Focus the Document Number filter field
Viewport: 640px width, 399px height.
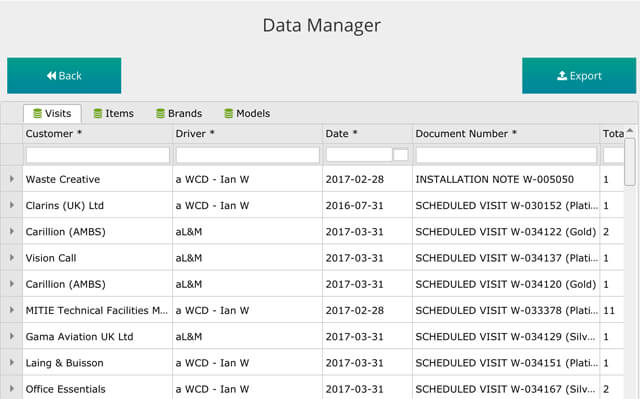tap(506, 155)
